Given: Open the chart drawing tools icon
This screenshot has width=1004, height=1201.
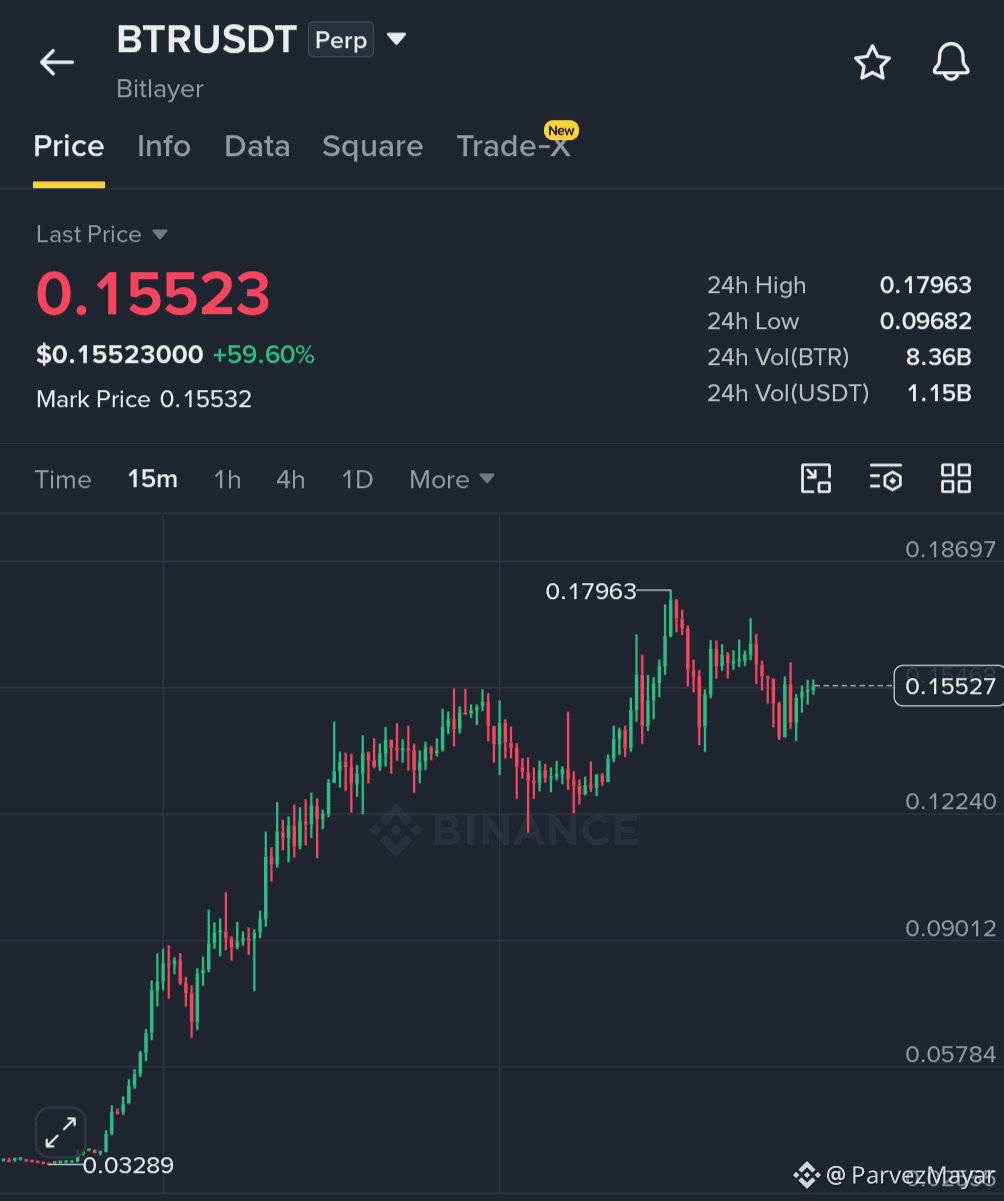Looking at the screenshot, I should (817, 479).
